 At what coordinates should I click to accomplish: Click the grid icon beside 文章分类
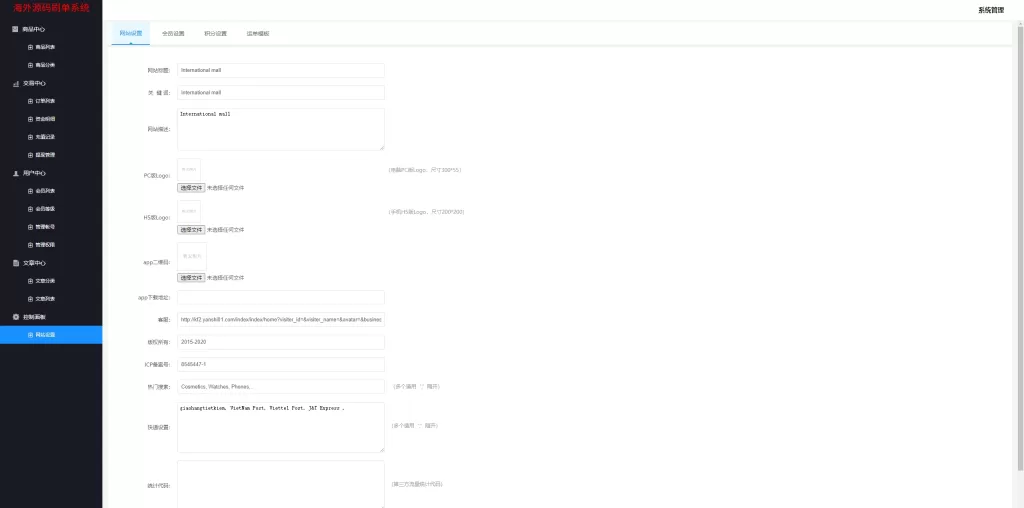click(30, 281)
